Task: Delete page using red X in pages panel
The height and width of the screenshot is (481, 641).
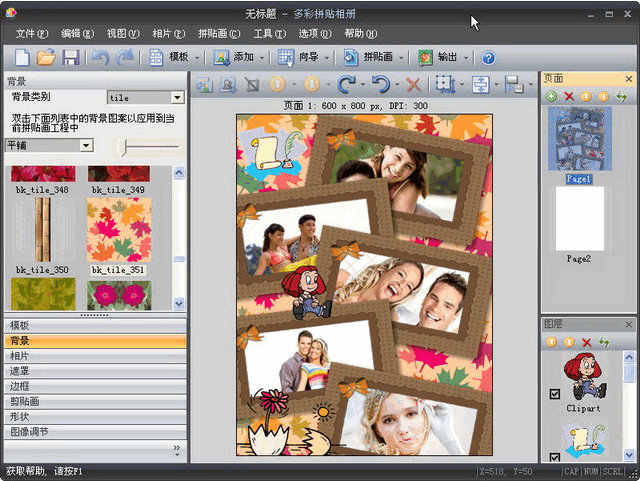Action: pyautogui.click(x=569, y=96)
